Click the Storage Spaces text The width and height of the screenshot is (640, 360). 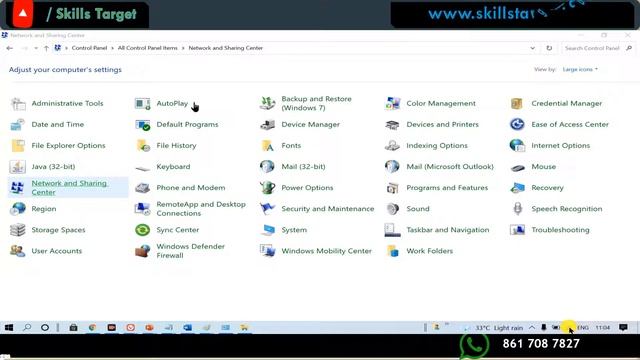[58, 230]
